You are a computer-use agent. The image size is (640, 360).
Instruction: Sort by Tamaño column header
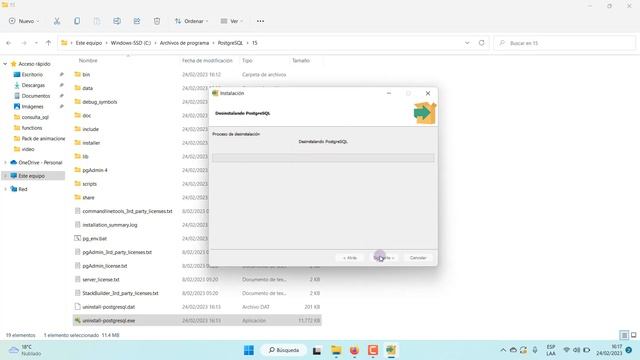[301, 60]
